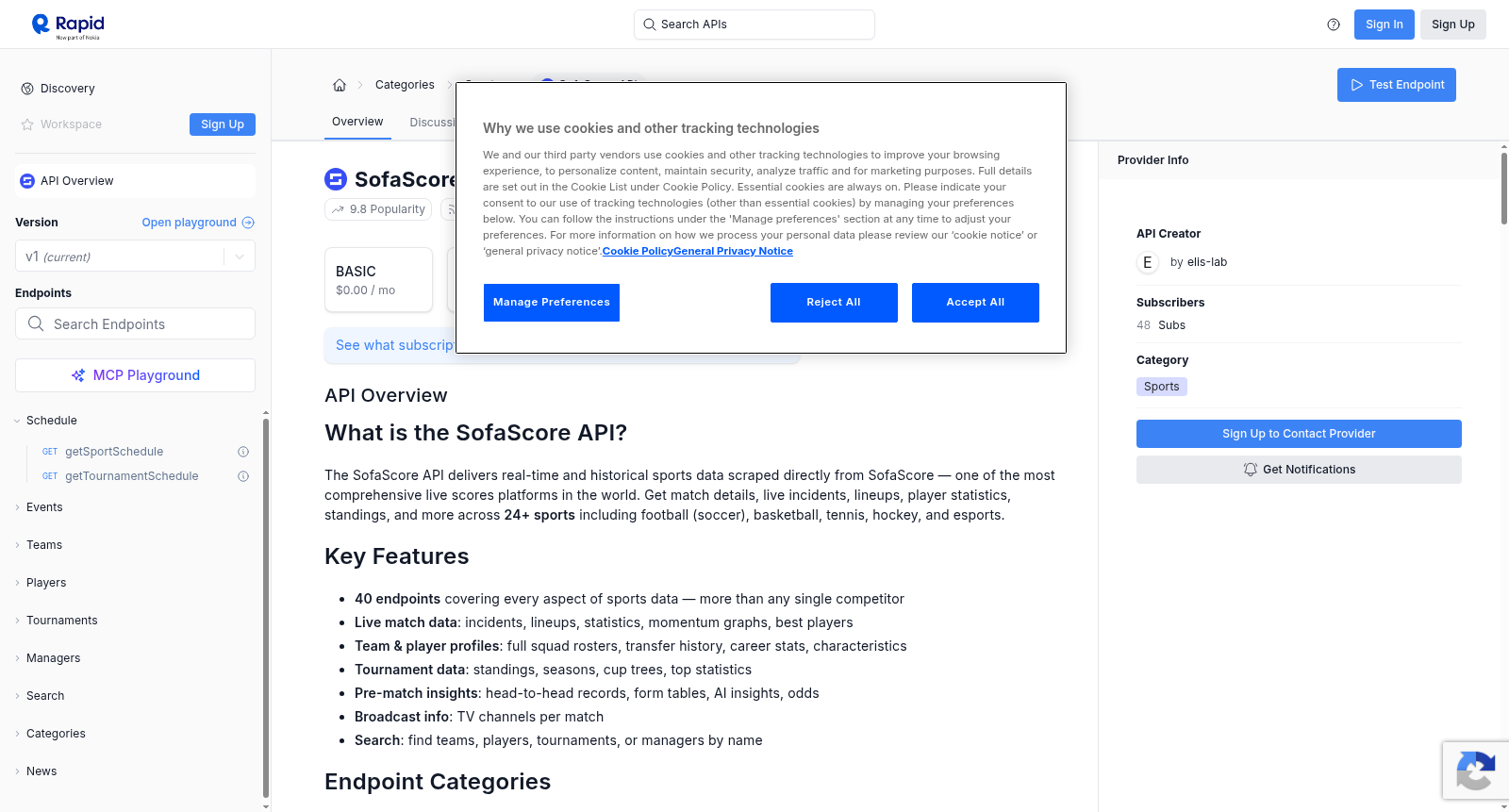This screenshot has width=1509, height=812.
Task: Click the 9.8 Popularity trend badge
Action: (x=378, y=209)
